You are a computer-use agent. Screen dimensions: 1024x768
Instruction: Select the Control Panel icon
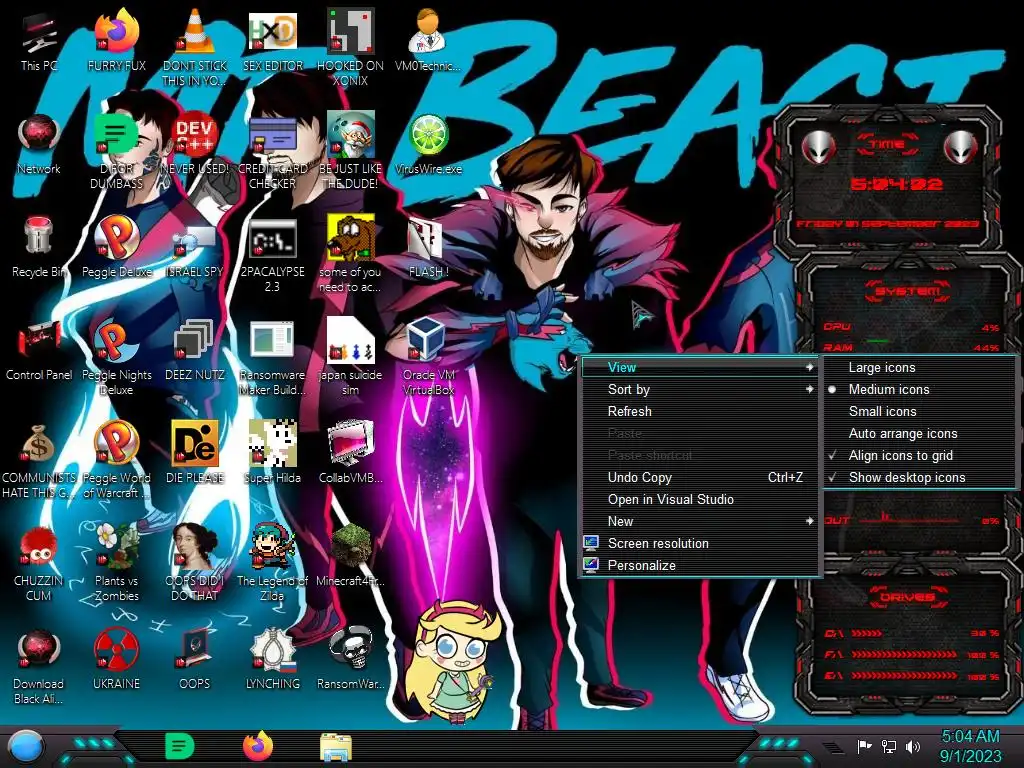(x=39, y=352)
